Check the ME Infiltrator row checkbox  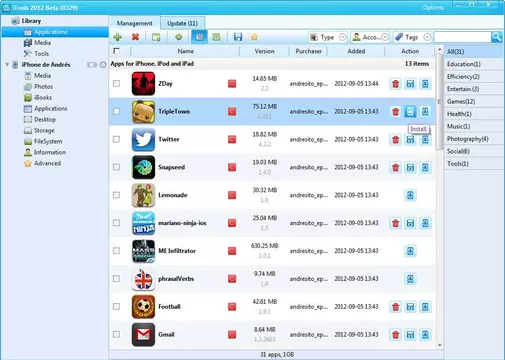[x=116, y=251]
